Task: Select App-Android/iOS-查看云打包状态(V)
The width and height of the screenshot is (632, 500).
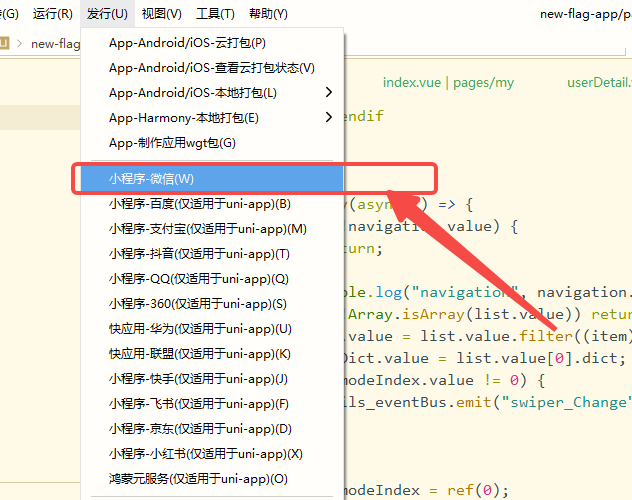Action: pos(212,68)
